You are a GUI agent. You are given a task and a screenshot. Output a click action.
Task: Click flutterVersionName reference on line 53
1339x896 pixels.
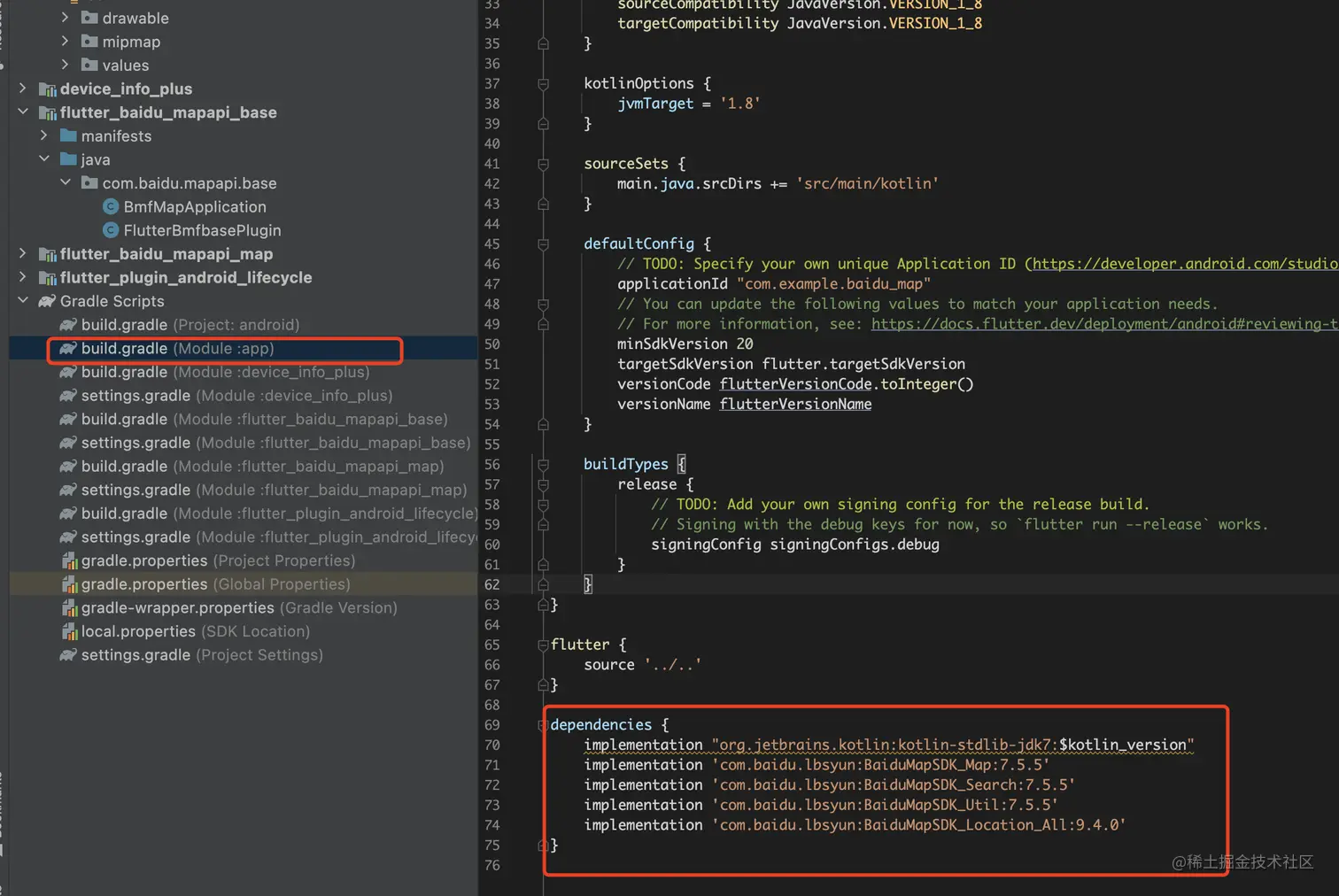point(795,404)
